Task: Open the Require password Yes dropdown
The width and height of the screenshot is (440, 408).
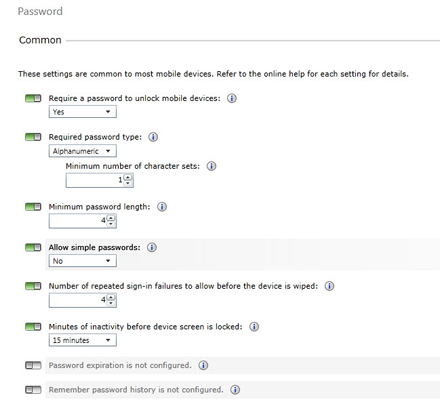Action: (83, 112)
